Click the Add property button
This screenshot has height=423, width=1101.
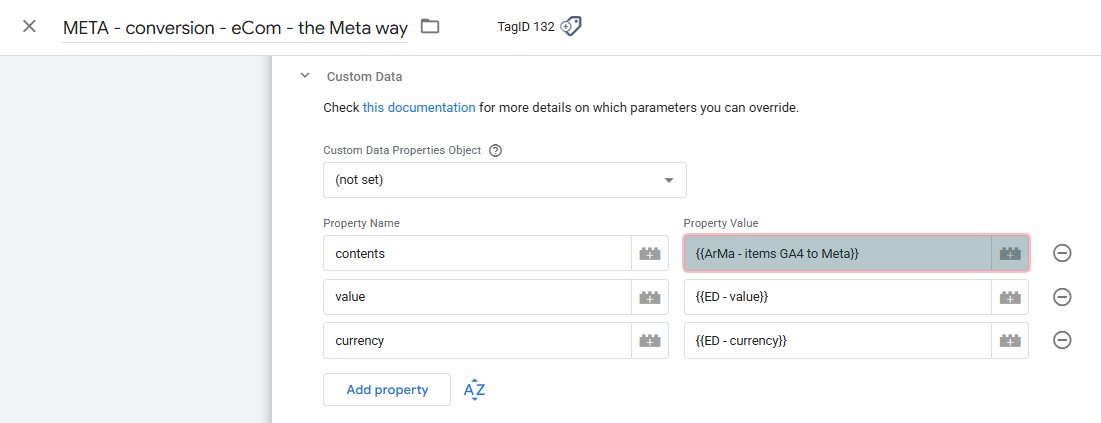pyautogui.click(x=387, y=389)
